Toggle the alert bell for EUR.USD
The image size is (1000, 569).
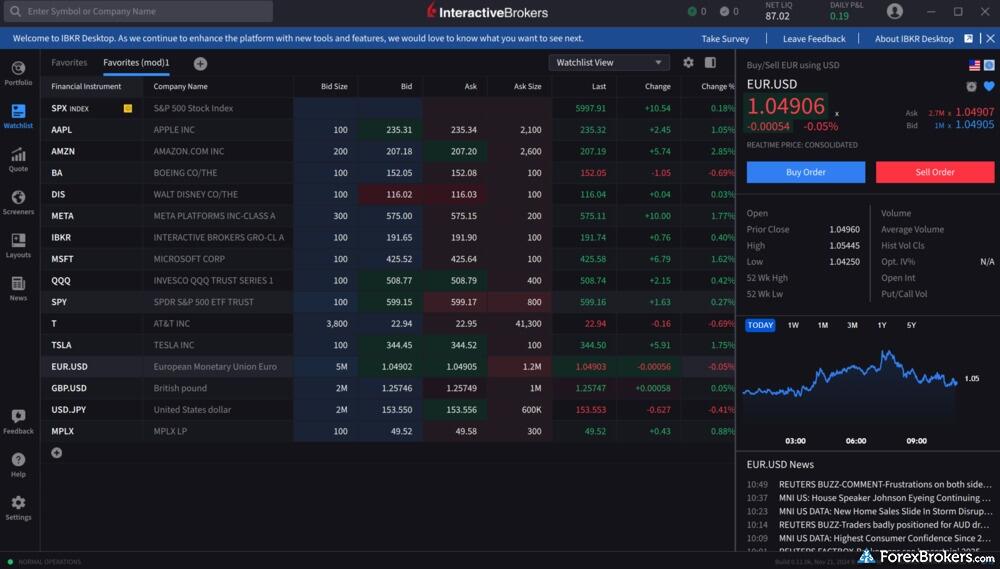tap(971, 86)
